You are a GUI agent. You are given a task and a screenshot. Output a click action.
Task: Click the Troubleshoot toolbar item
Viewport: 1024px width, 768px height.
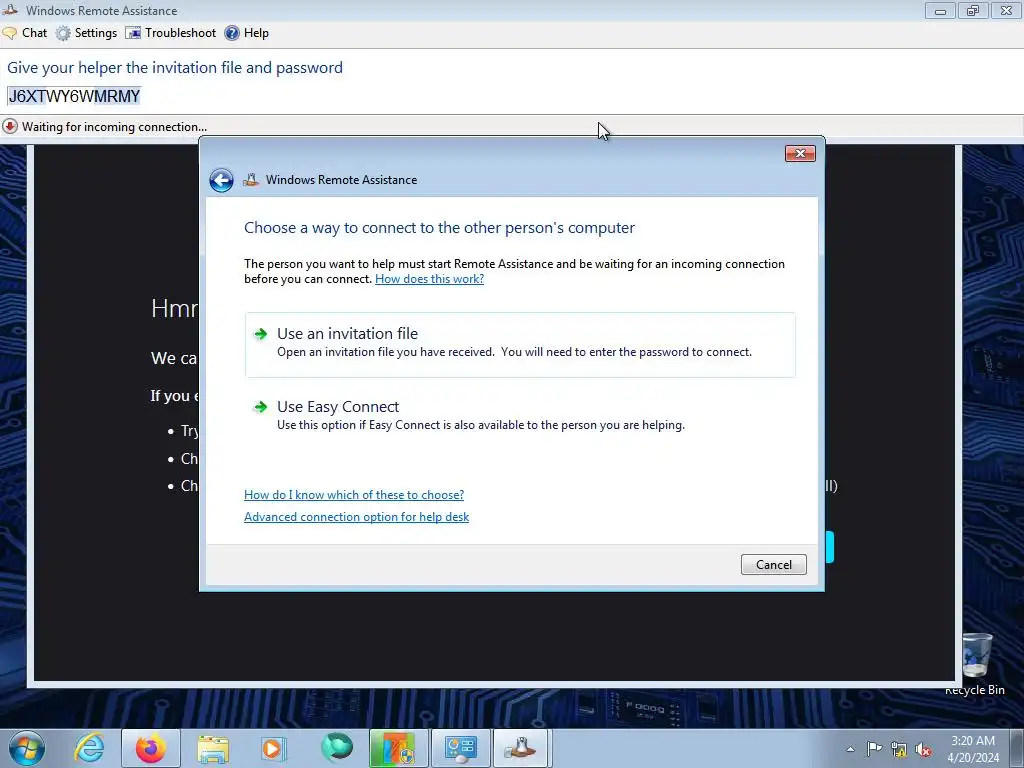170,33
